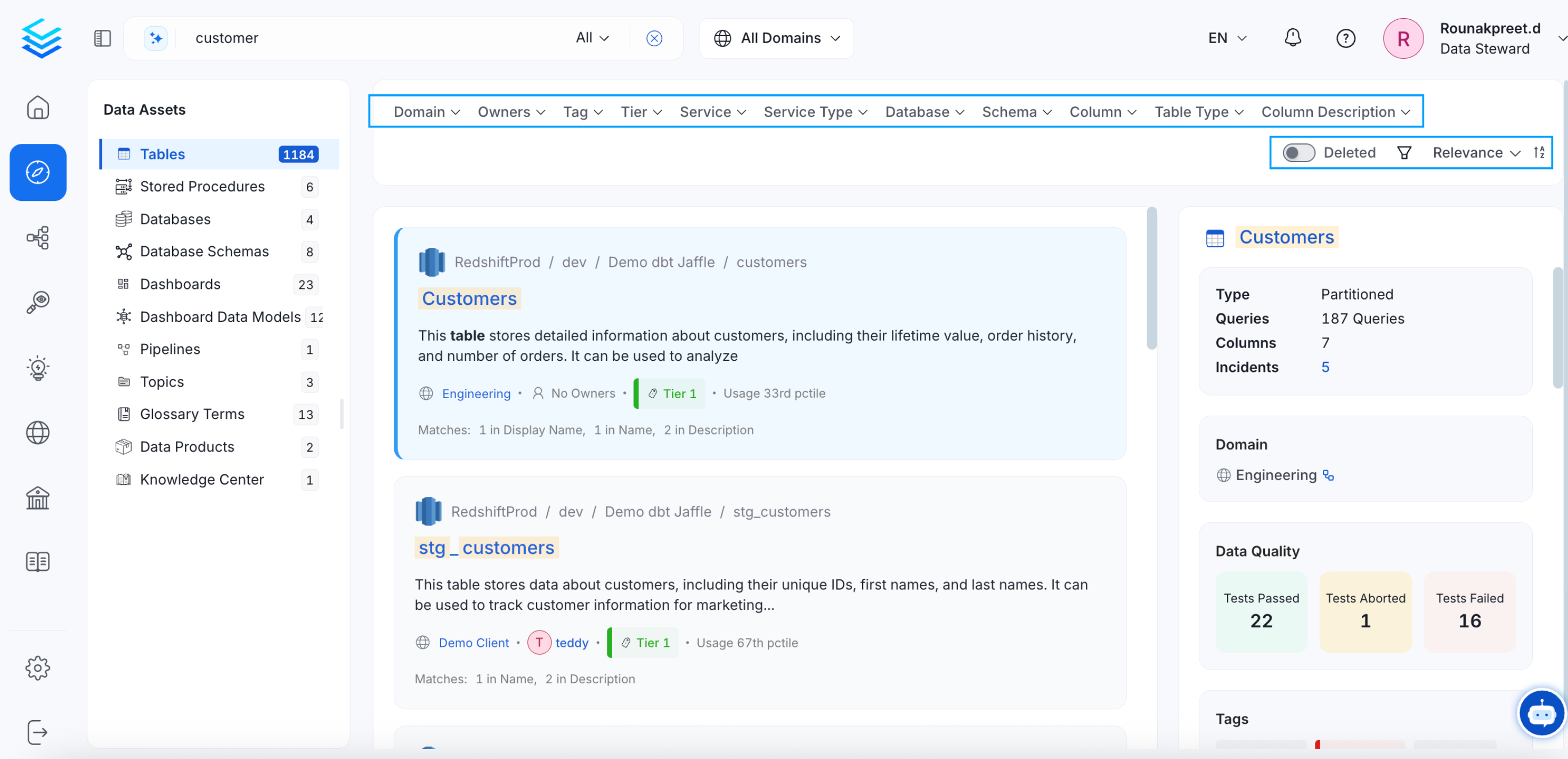Open the stg_customers table link

[486, 547]
